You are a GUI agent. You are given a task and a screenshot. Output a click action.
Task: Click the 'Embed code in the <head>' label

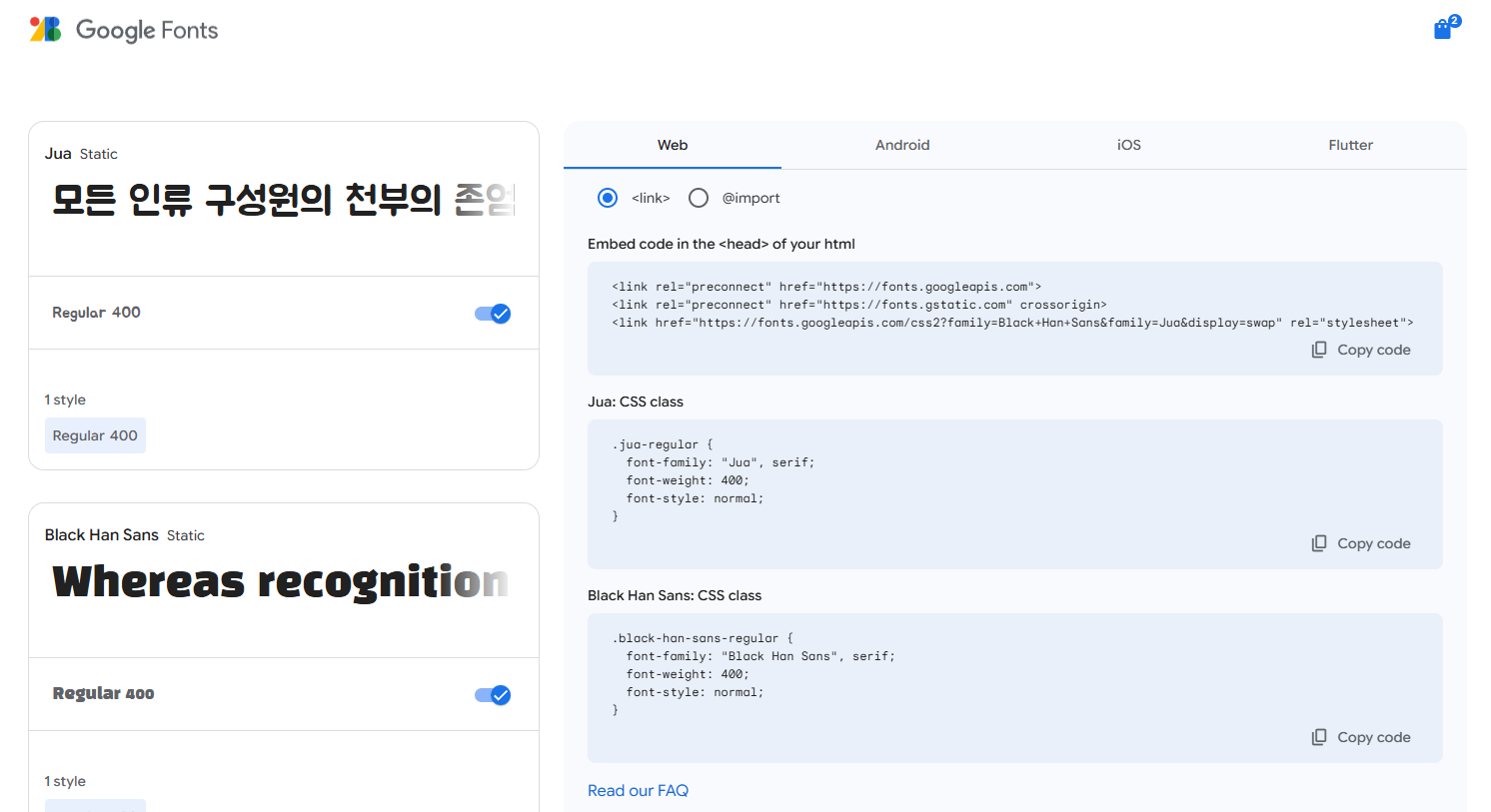(722, 244)
